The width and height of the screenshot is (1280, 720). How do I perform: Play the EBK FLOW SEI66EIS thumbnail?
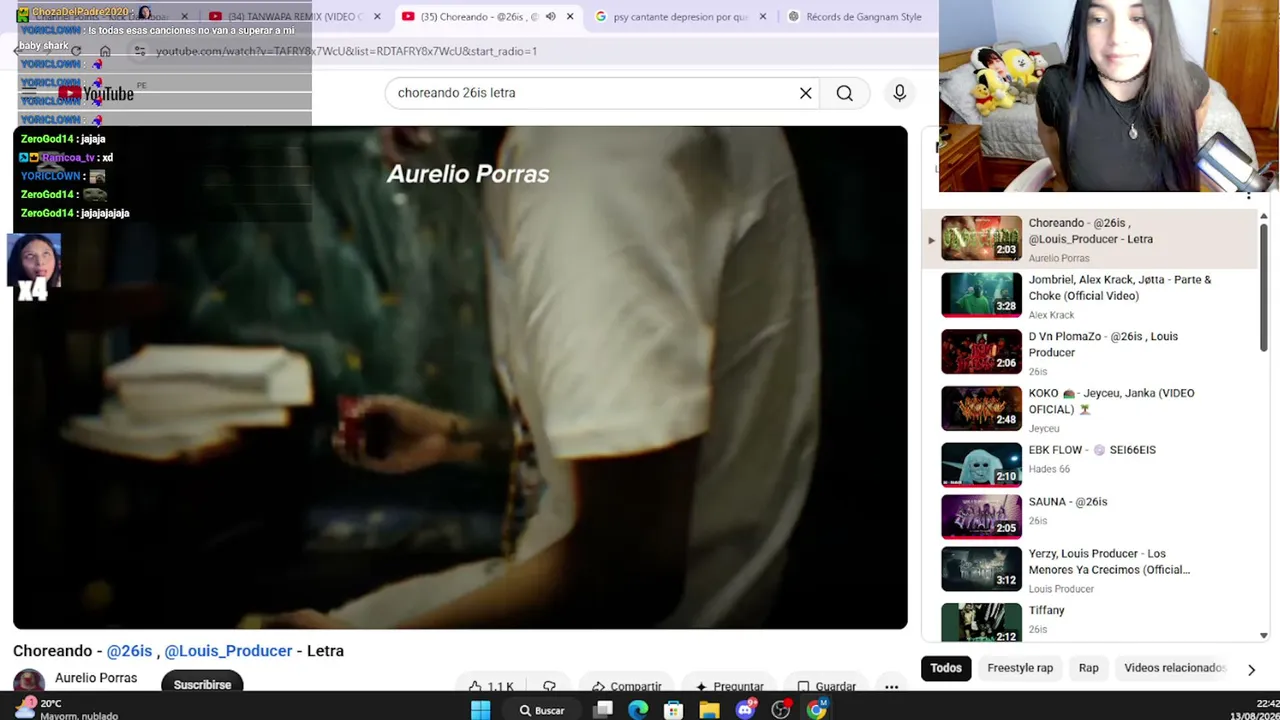pos(981,465)
